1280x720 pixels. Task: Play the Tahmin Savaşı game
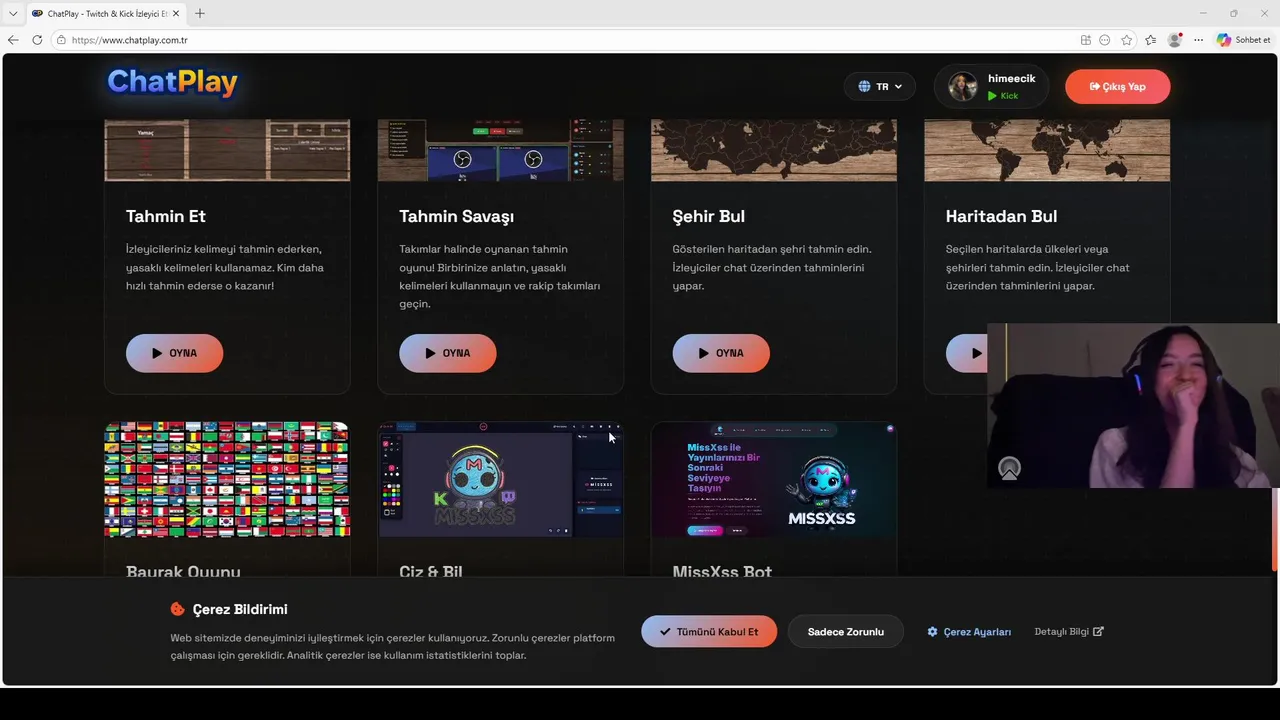tap(447, 353)
